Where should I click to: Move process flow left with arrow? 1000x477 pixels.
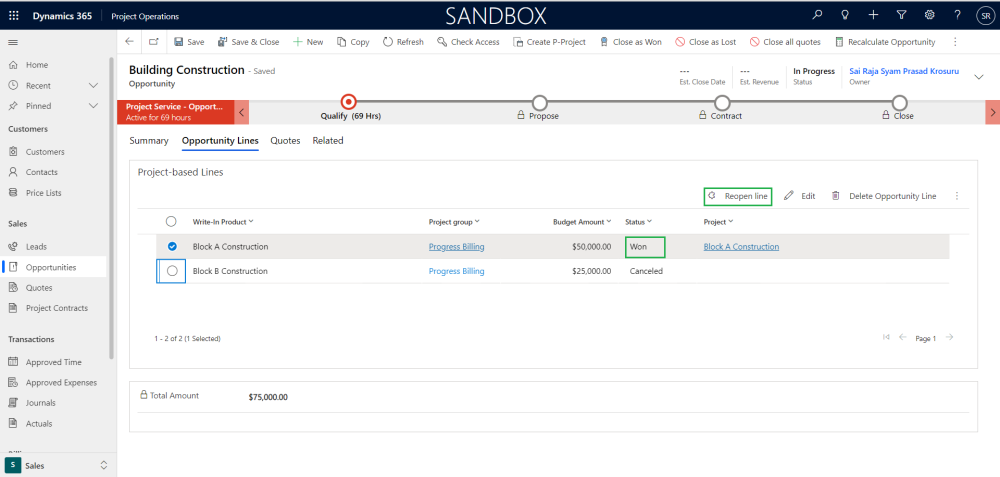(x=242, y=112)
